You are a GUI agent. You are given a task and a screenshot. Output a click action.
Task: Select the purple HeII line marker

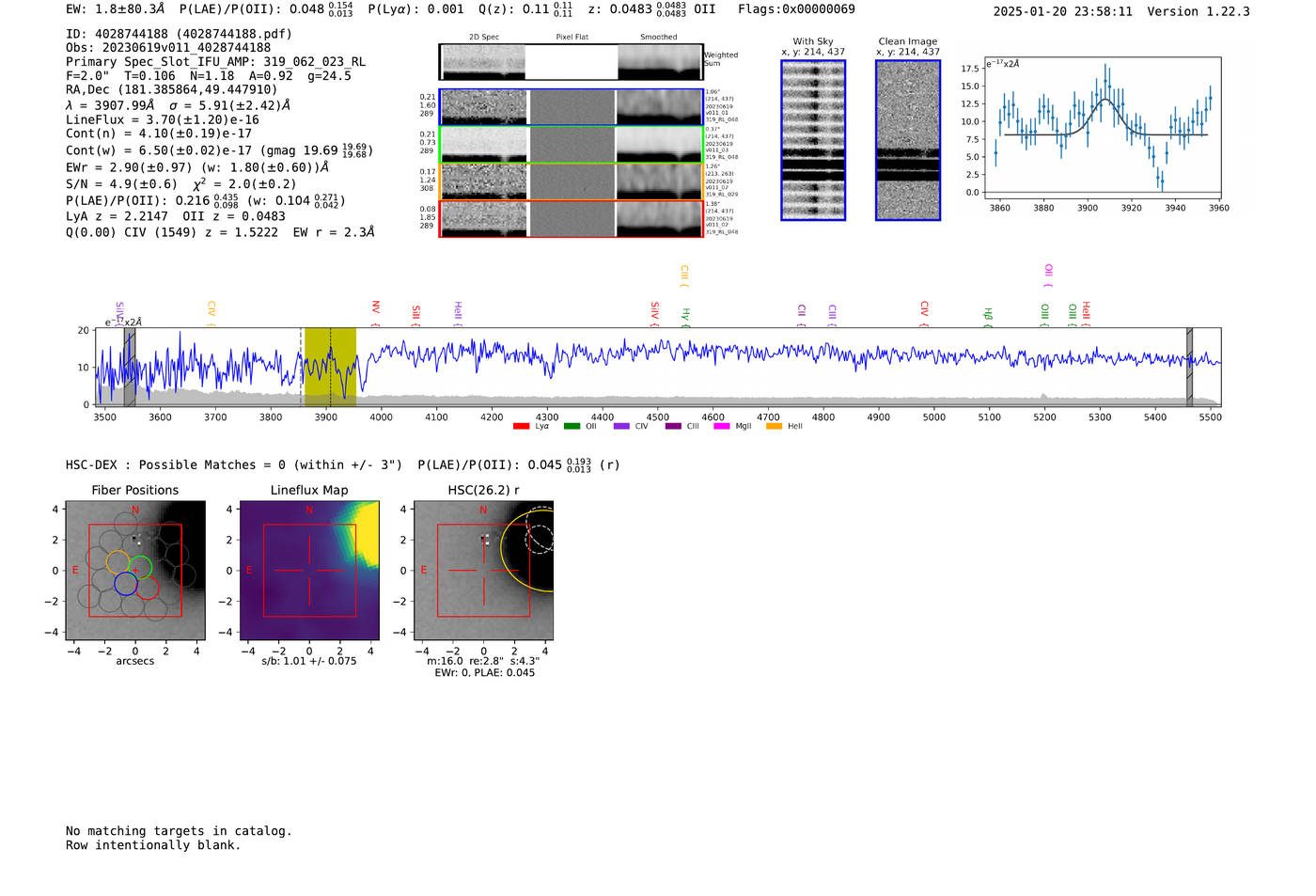[458, 313]
